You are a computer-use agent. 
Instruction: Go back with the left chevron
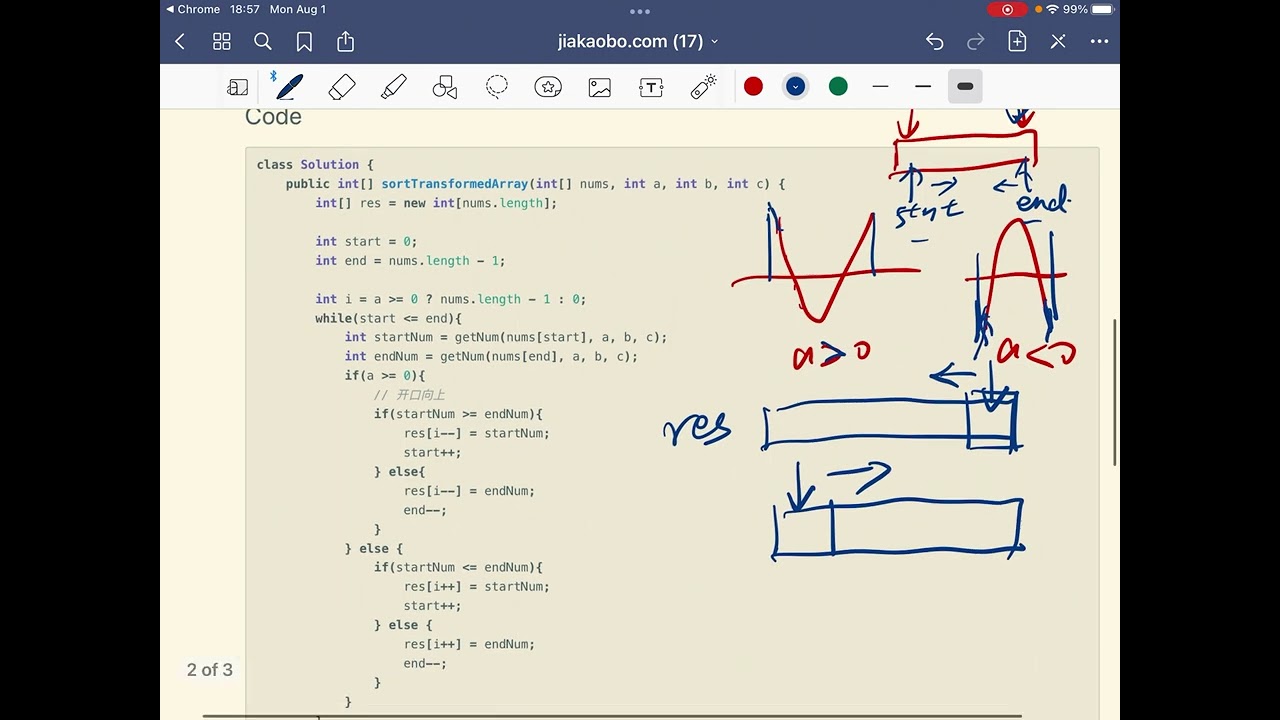click(x=180, y=41)
